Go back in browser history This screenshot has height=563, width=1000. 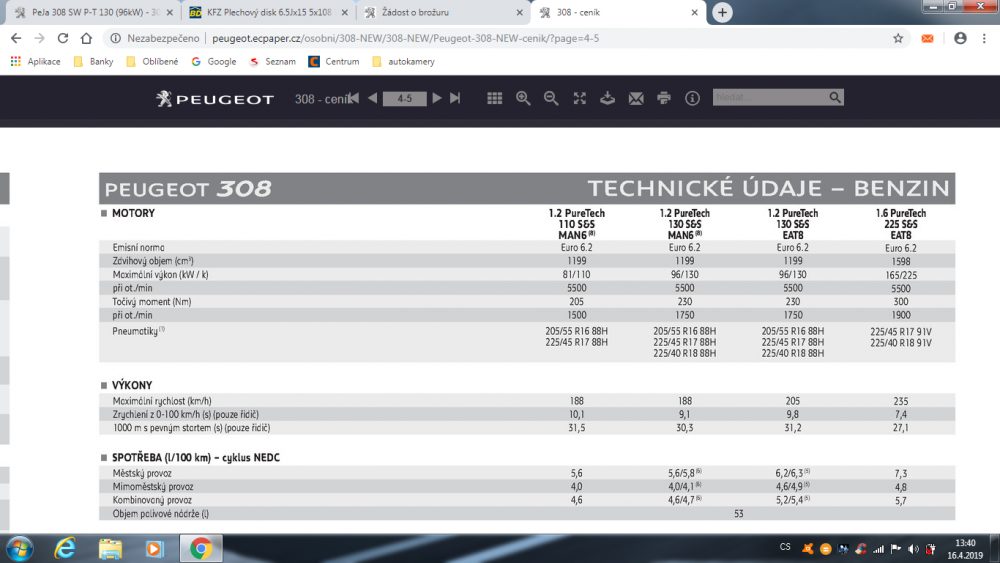16,38
